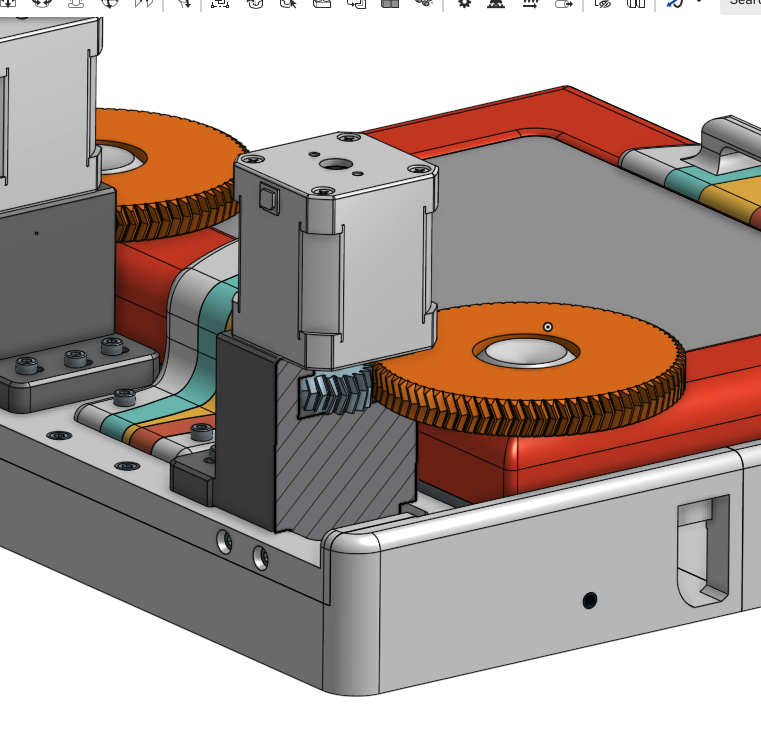Select the small mate connector circle on the right orange gear
Viewport: 761px width, 753px height.
tap(547, 327)
